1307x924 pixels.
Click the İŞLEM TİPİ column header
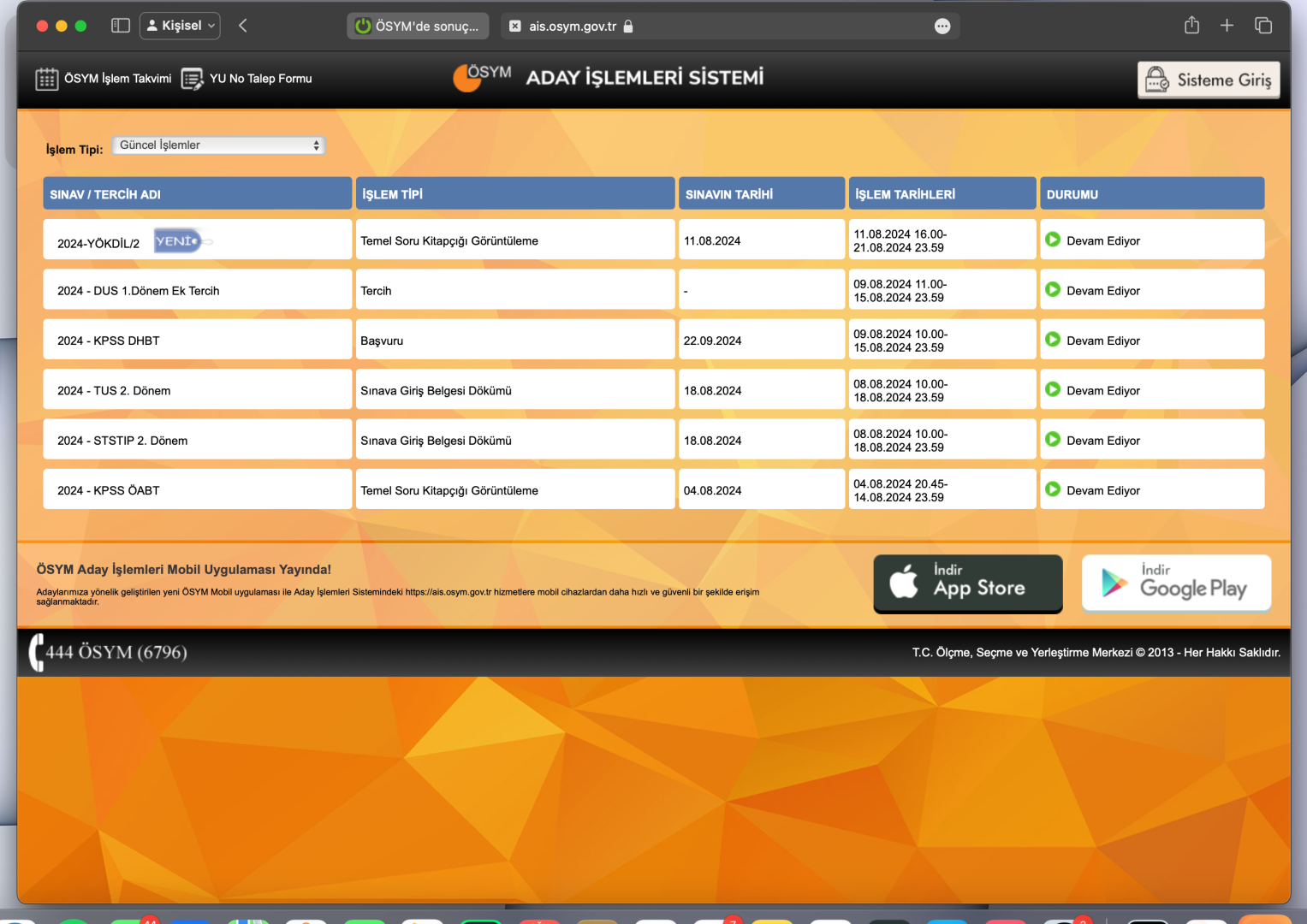point(515,193)
